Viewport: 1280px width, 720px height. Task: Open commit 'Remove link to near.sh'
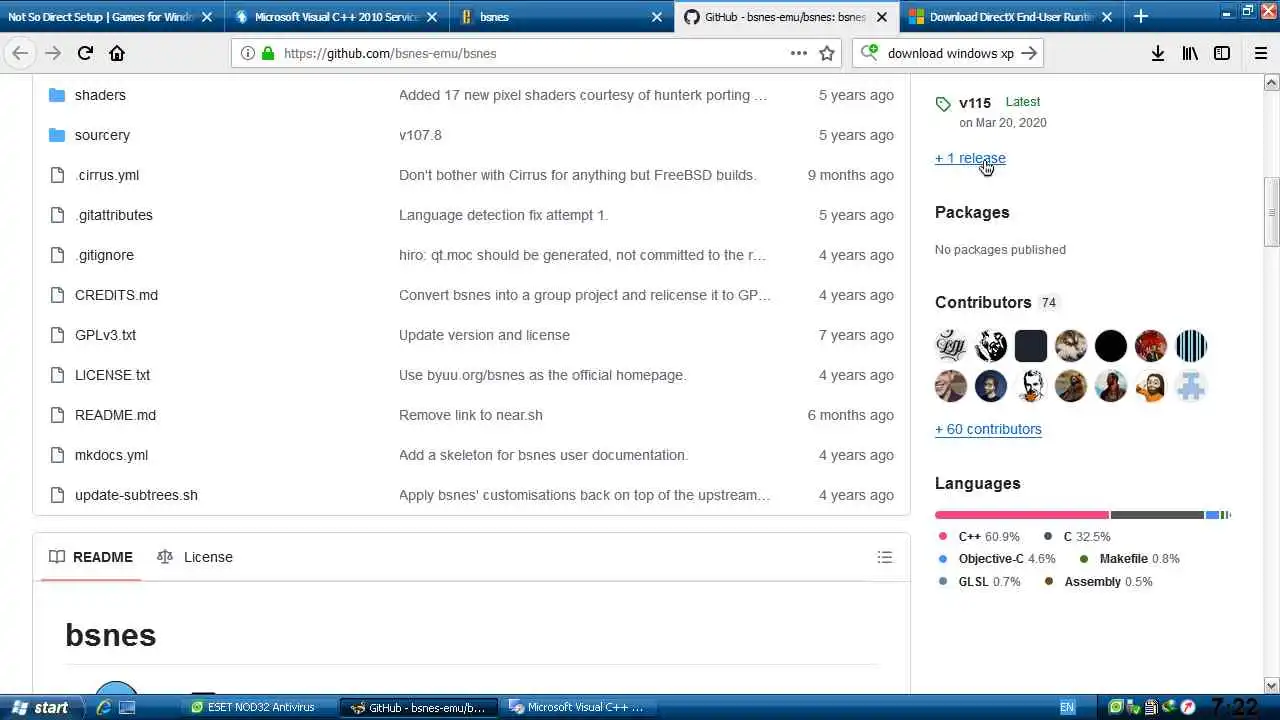[x=471, y=415]
